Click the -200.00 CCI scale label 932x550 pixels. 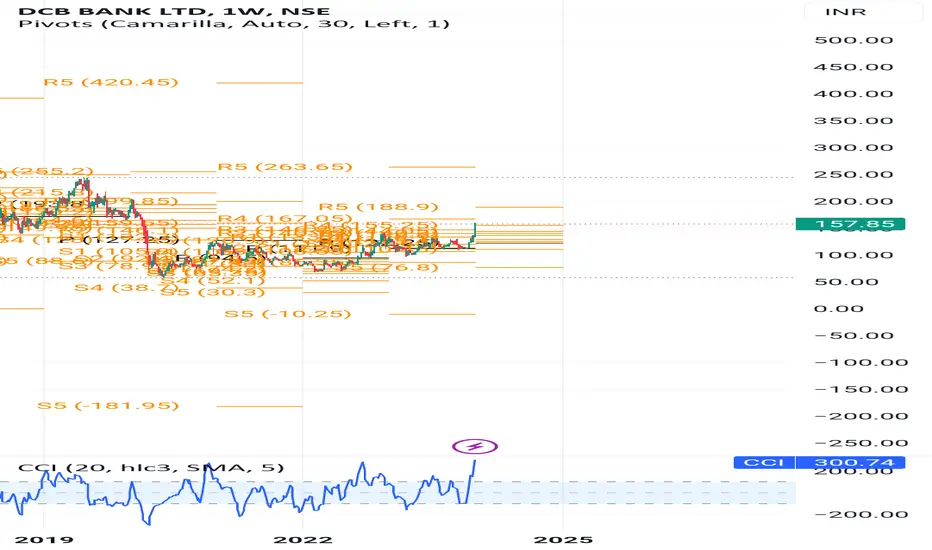pos(861,515)
